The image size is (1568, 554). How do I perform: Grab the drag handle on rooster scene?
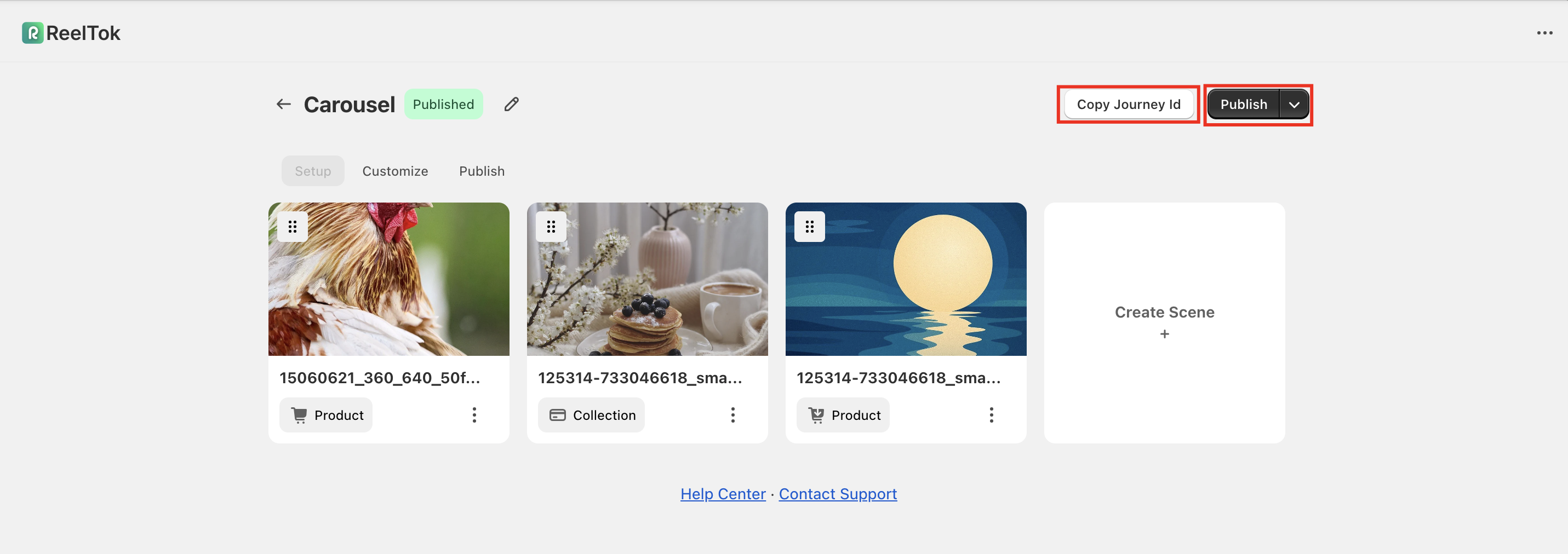click(x=292, y=227)
